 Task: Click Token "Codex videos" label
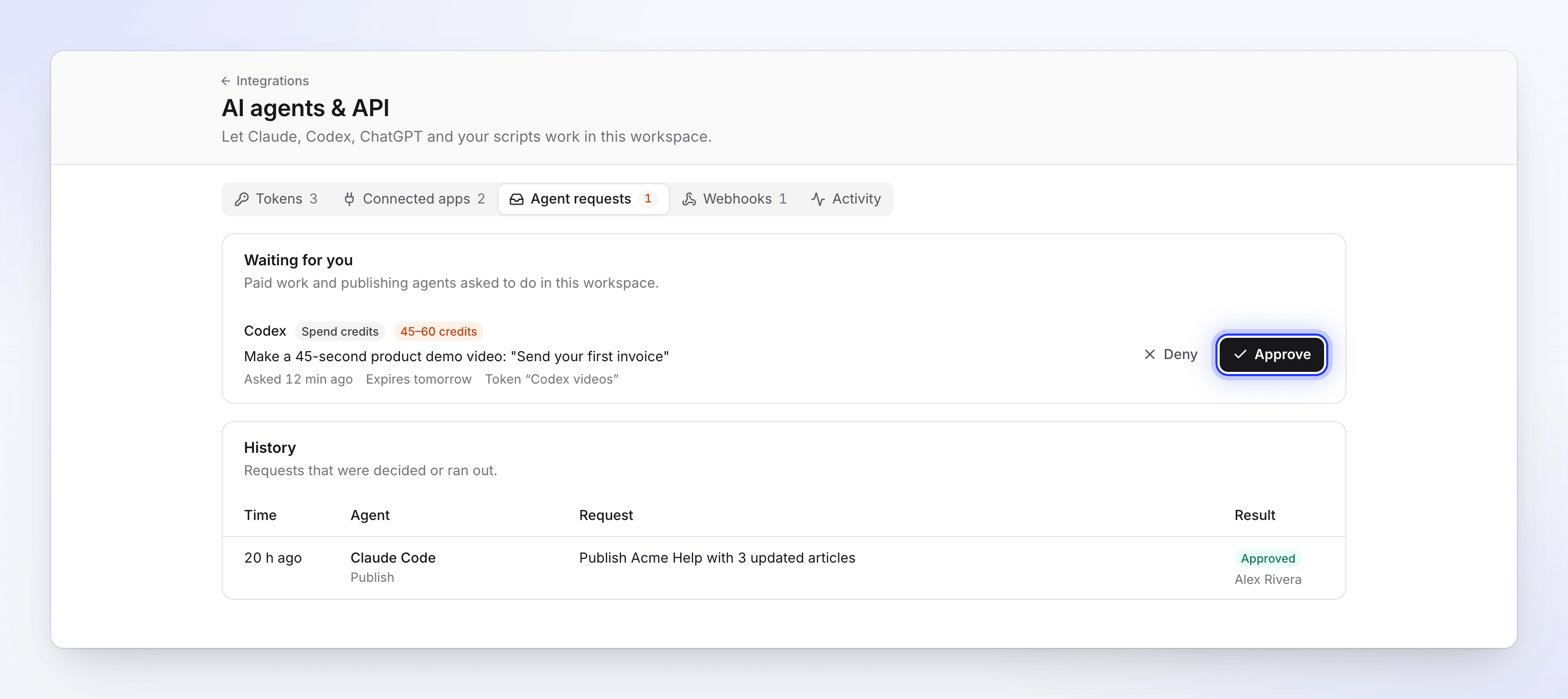[551, 379]
